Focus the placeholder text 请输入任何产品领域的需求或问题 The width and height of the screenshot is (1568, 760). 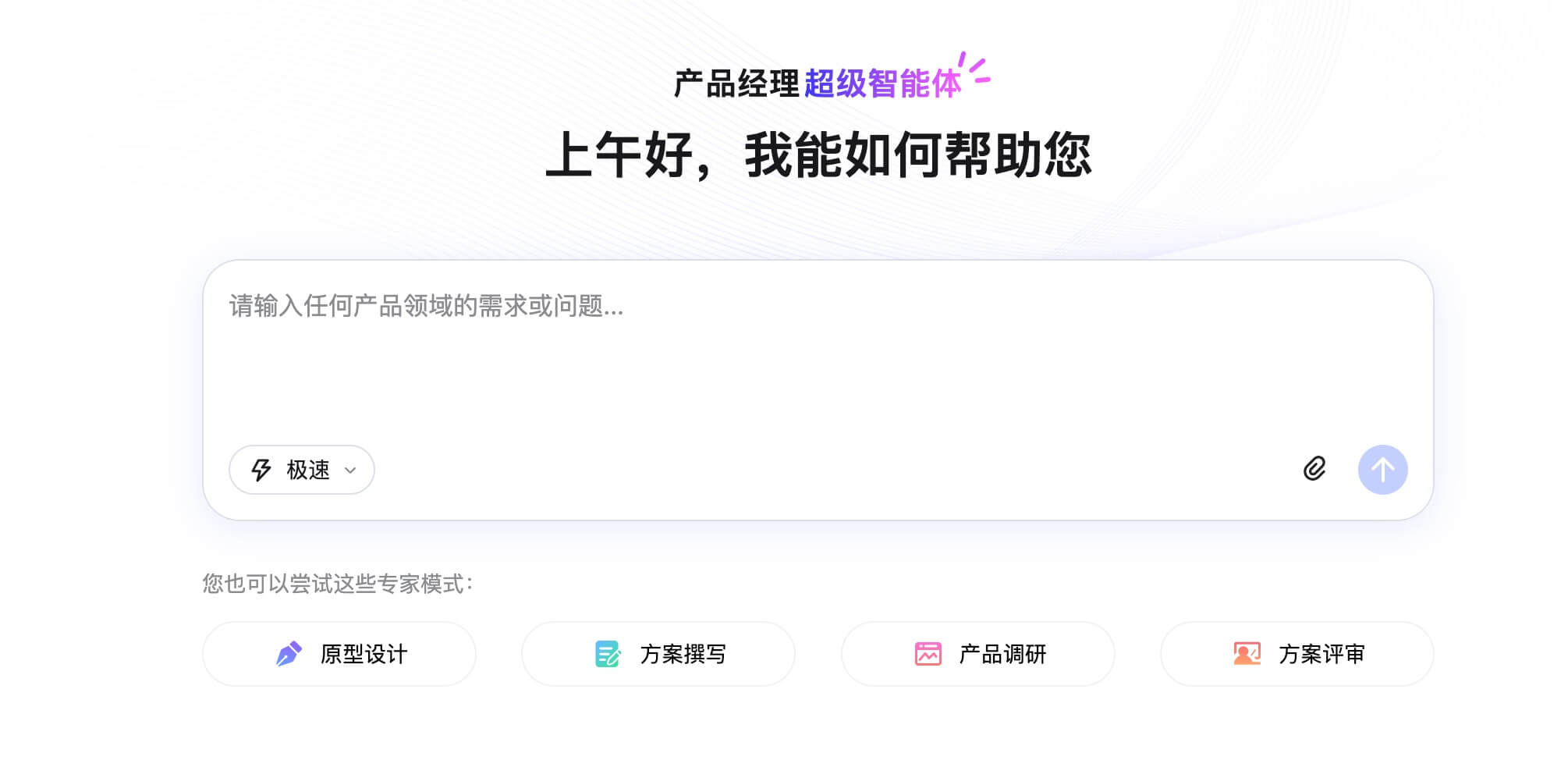pos(426,306)
